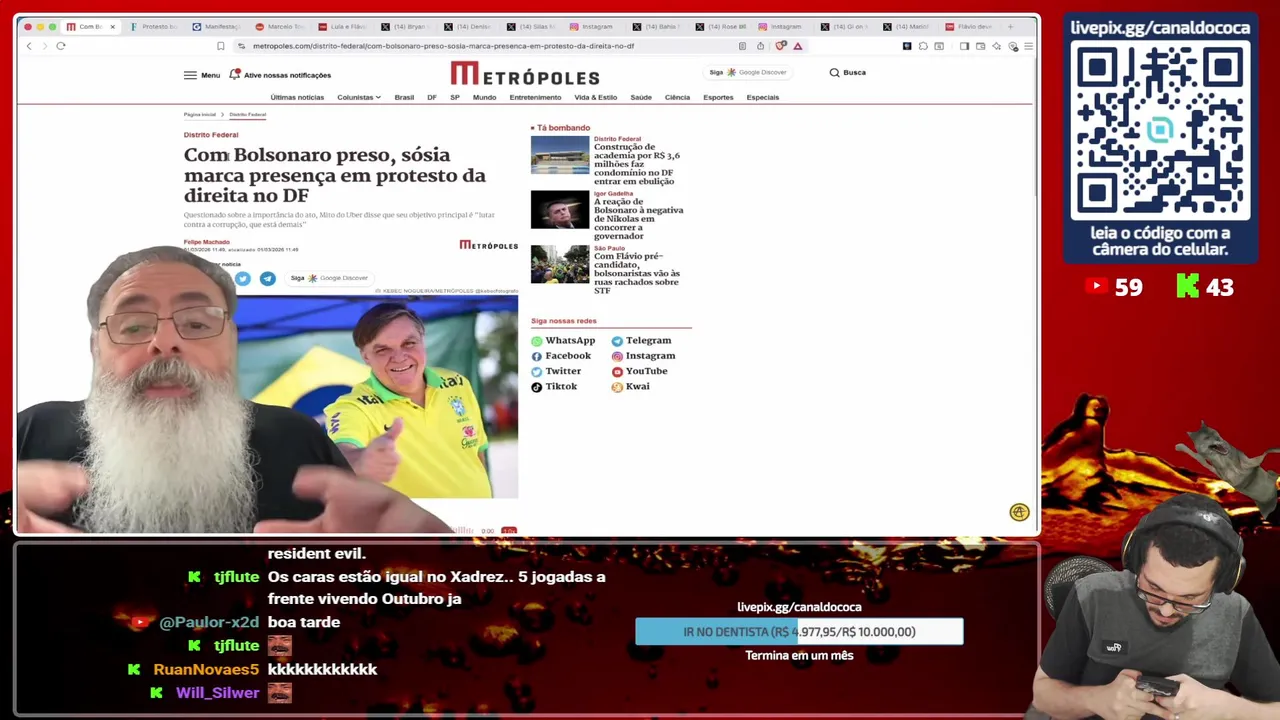The height and width of the screenshot is (720, 1280).
Task: Click the round gold icon at page bottom-right
Action: [x=1019, y=512]
